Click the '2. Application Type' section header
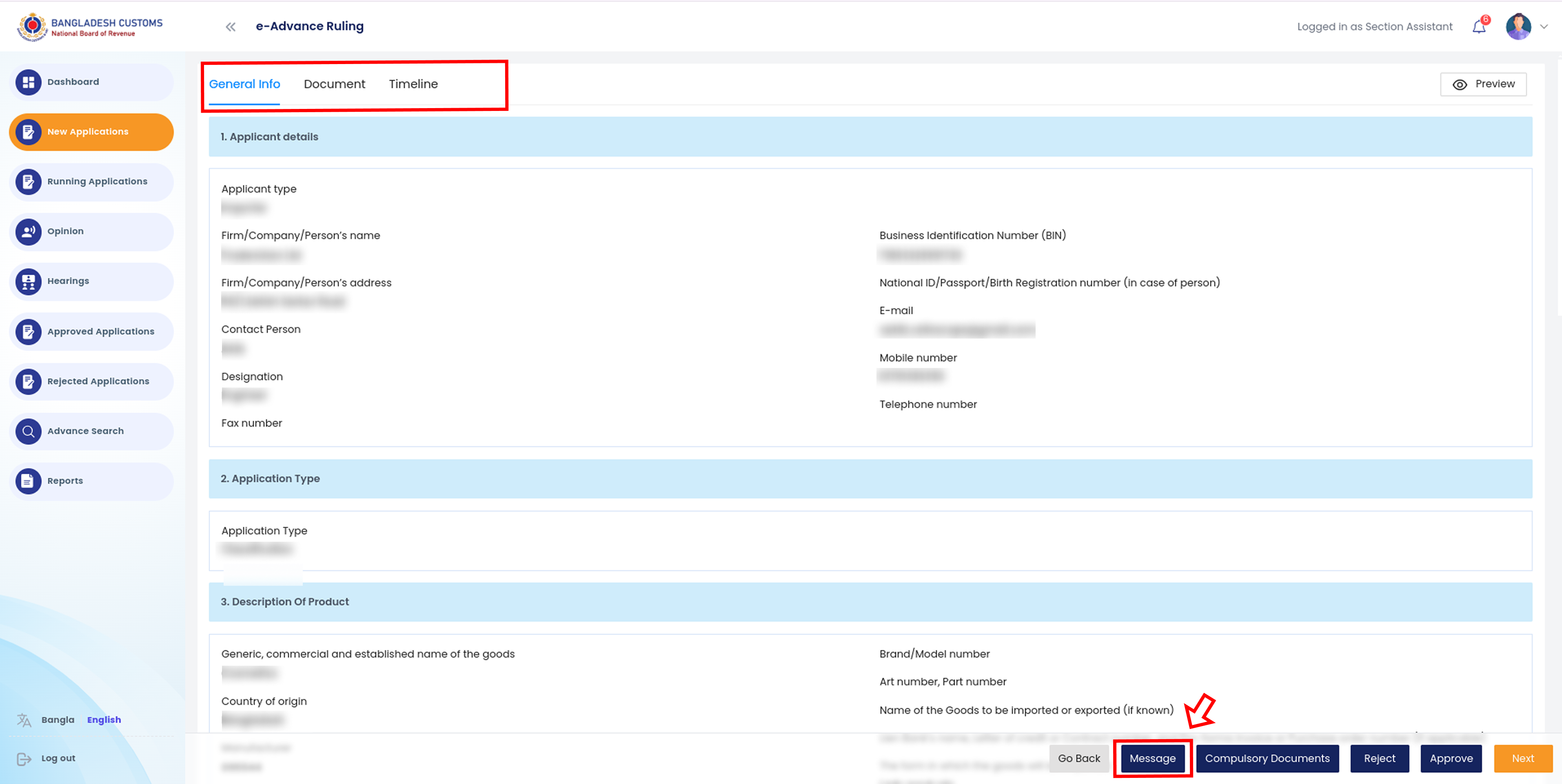The width and height of the screenshot is (1562, 784). 870,478
